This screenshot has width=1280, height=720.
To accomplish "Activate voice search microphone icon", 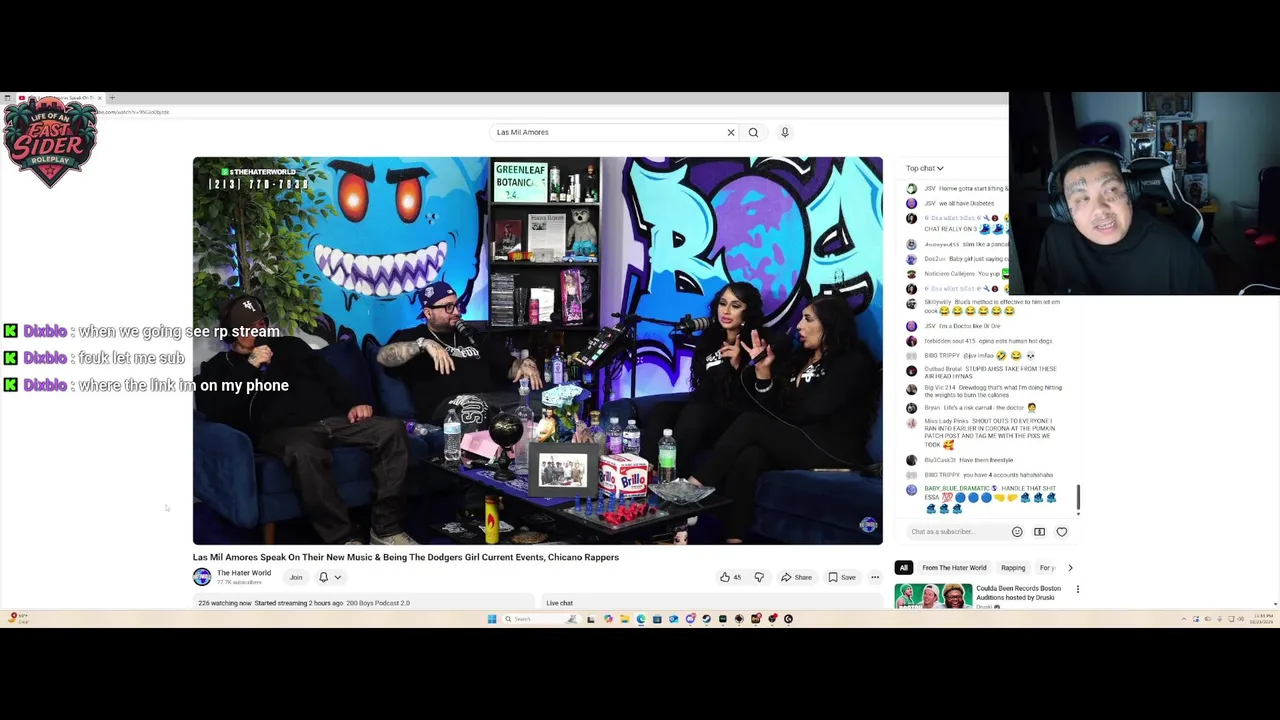I will pos(785,132).
